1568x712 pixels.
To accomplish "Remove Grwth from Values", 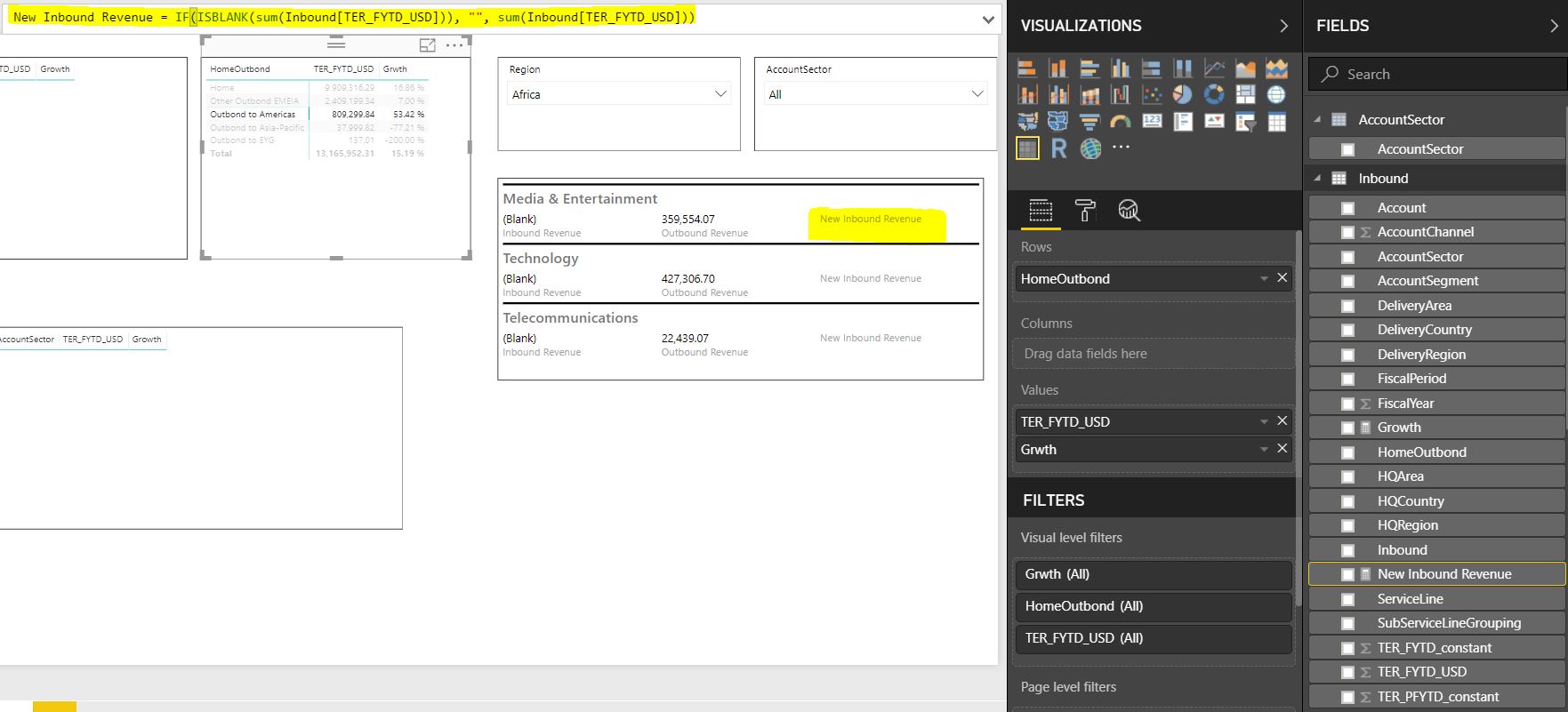I will point(1282,449).
